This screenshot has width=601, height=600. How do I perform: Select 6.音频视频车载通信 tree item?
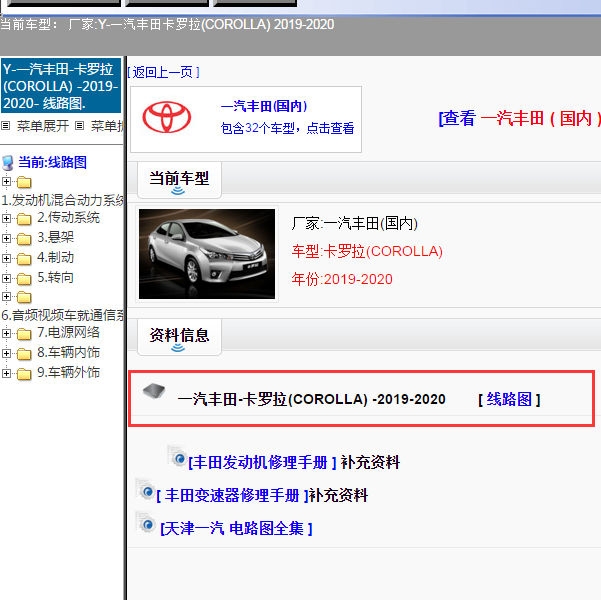tap(62, 315)
